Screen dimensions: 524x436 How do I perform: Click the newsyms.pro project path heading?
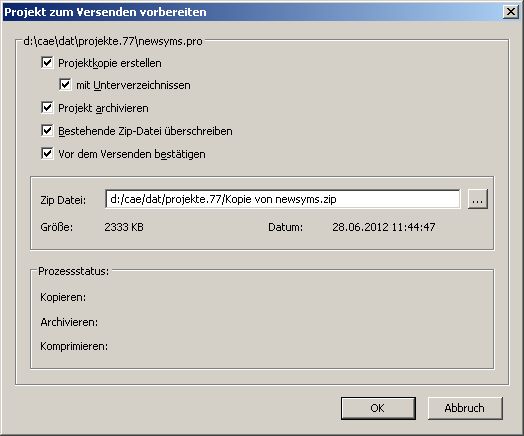(113, 41)
